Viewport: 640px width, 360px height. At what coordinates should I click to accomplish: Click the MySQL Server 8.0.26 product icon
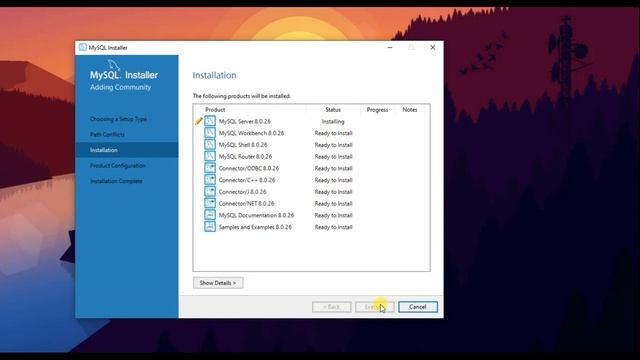(x=210, y=121)
